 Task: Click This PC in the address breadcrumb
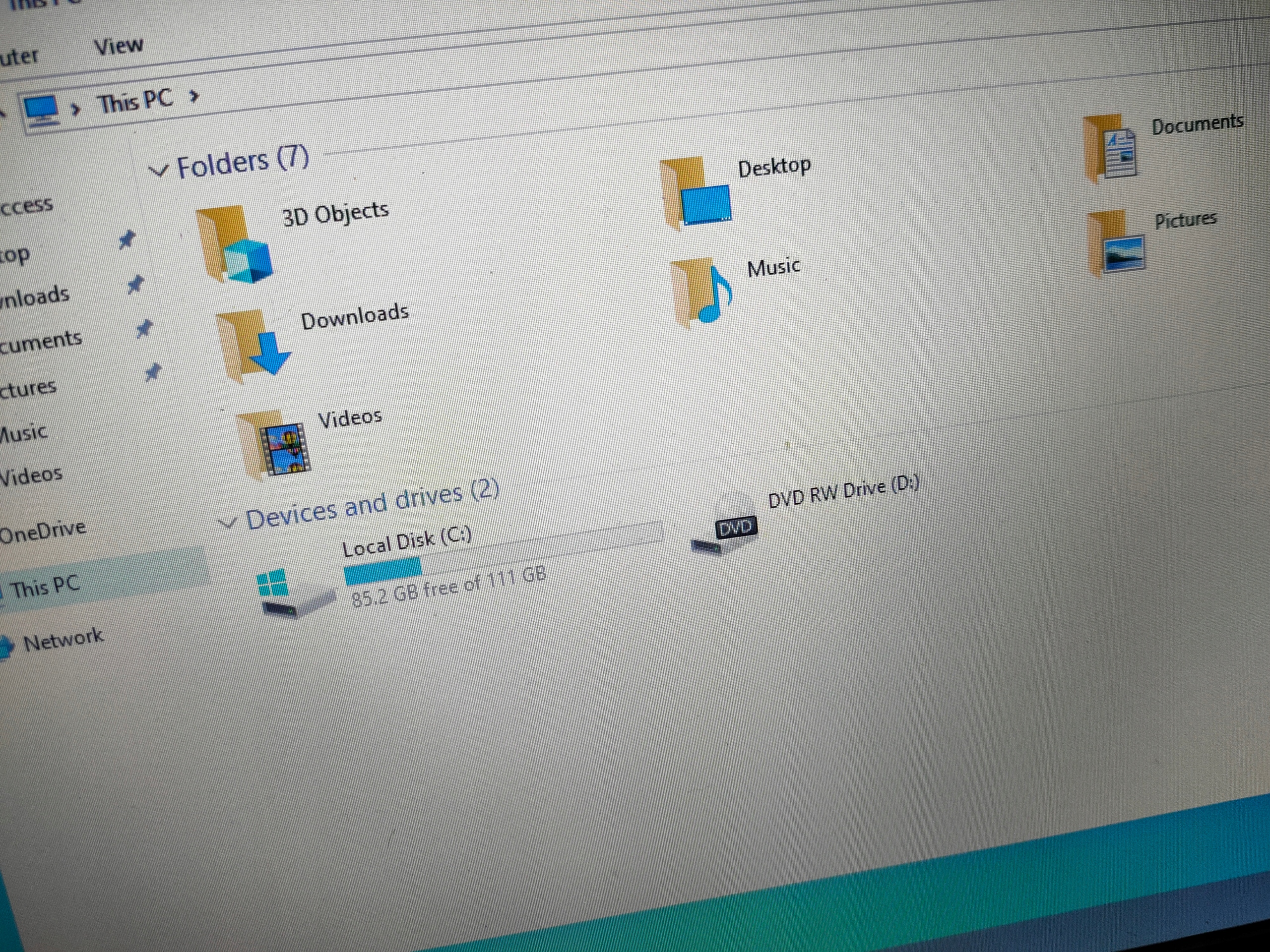coord(135,102)
